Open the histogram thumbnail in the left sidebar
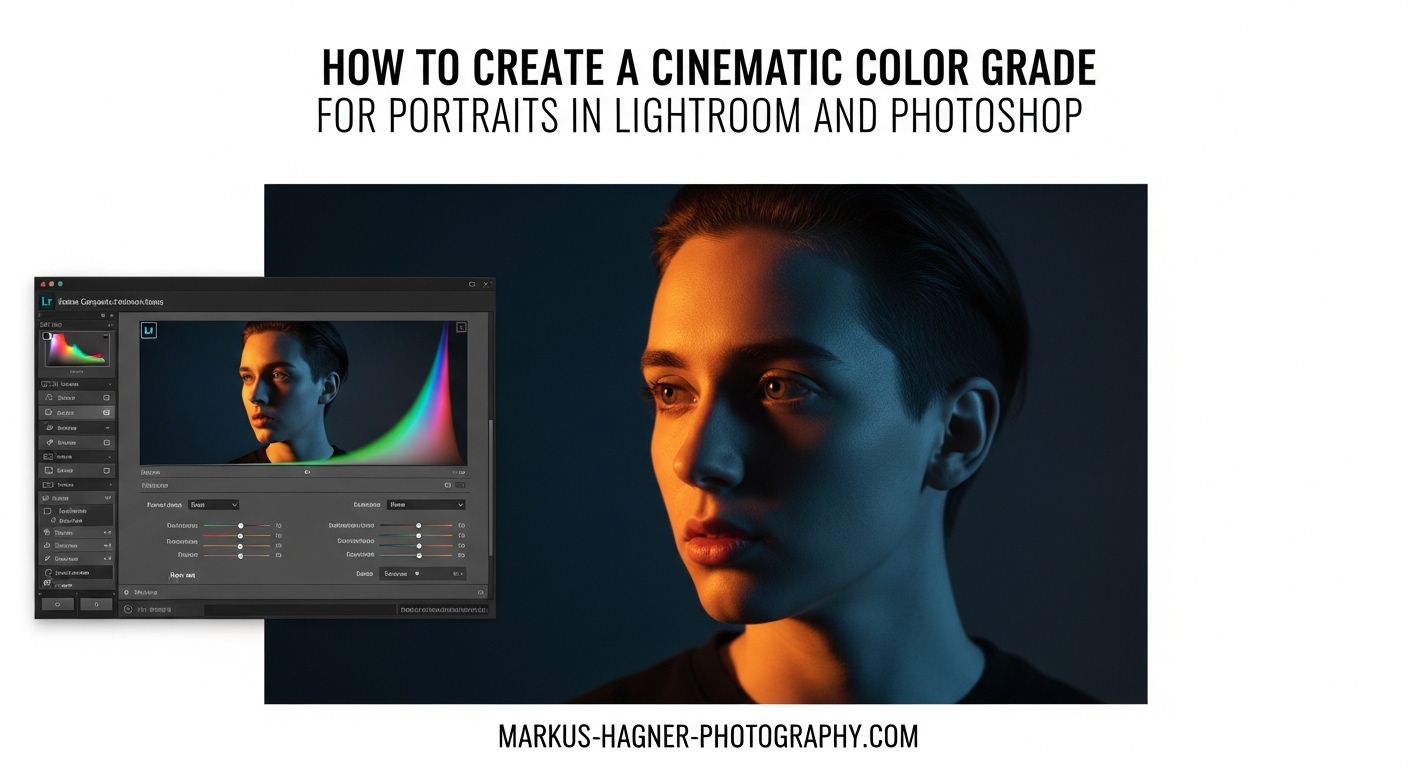Image resolution: width=1408 pixels, height=768 pixels. click(77, 350)
